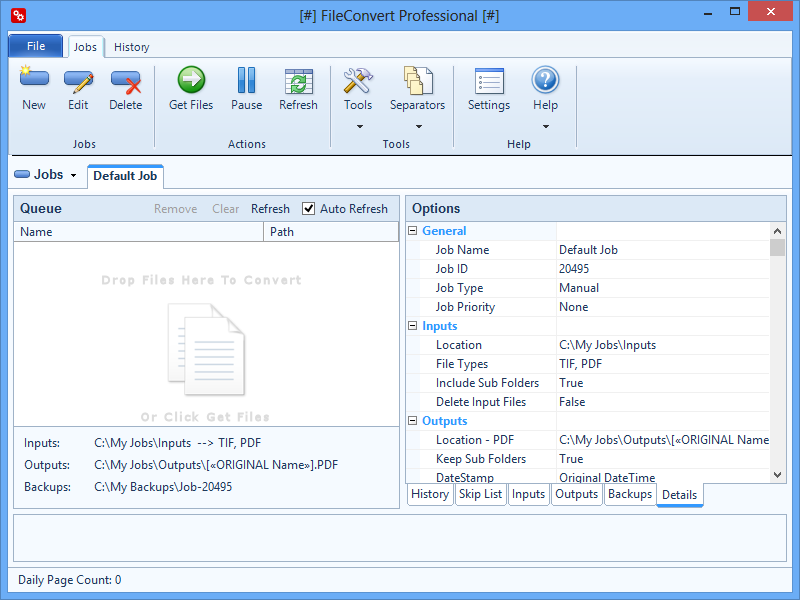800x600 pixels.
Task: Click the DateStamp row
Action: point(588,477)
